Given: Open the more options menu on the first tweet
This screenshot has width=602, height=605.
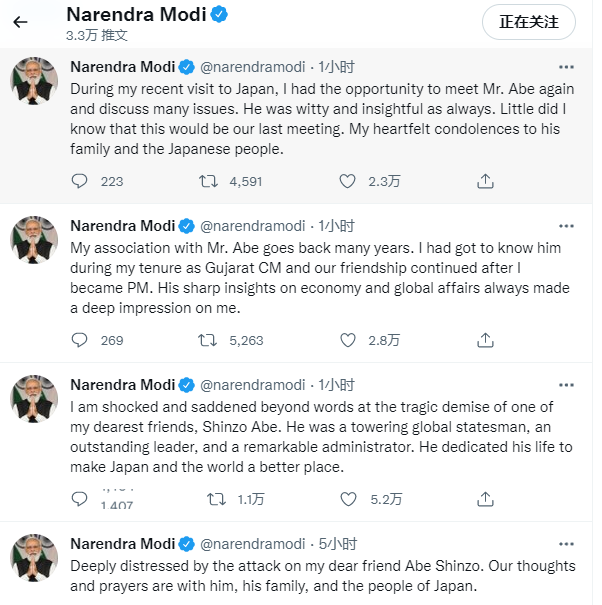Looking at the screenshot, I should (x=566, y=67).
